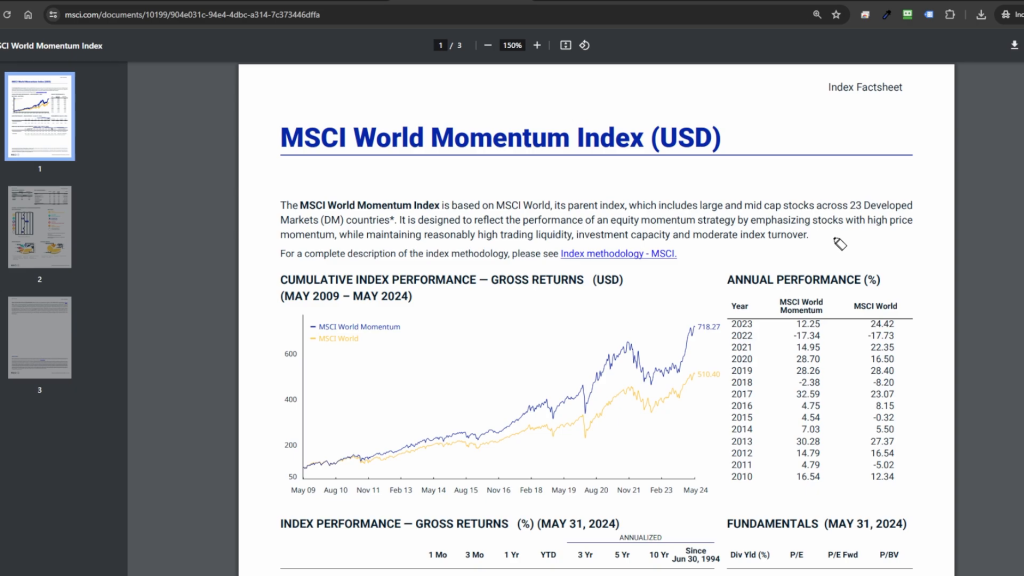Click the 718.27 end value on the chart
Viewport: 1024px width, 576px height.
coord(709,327)
